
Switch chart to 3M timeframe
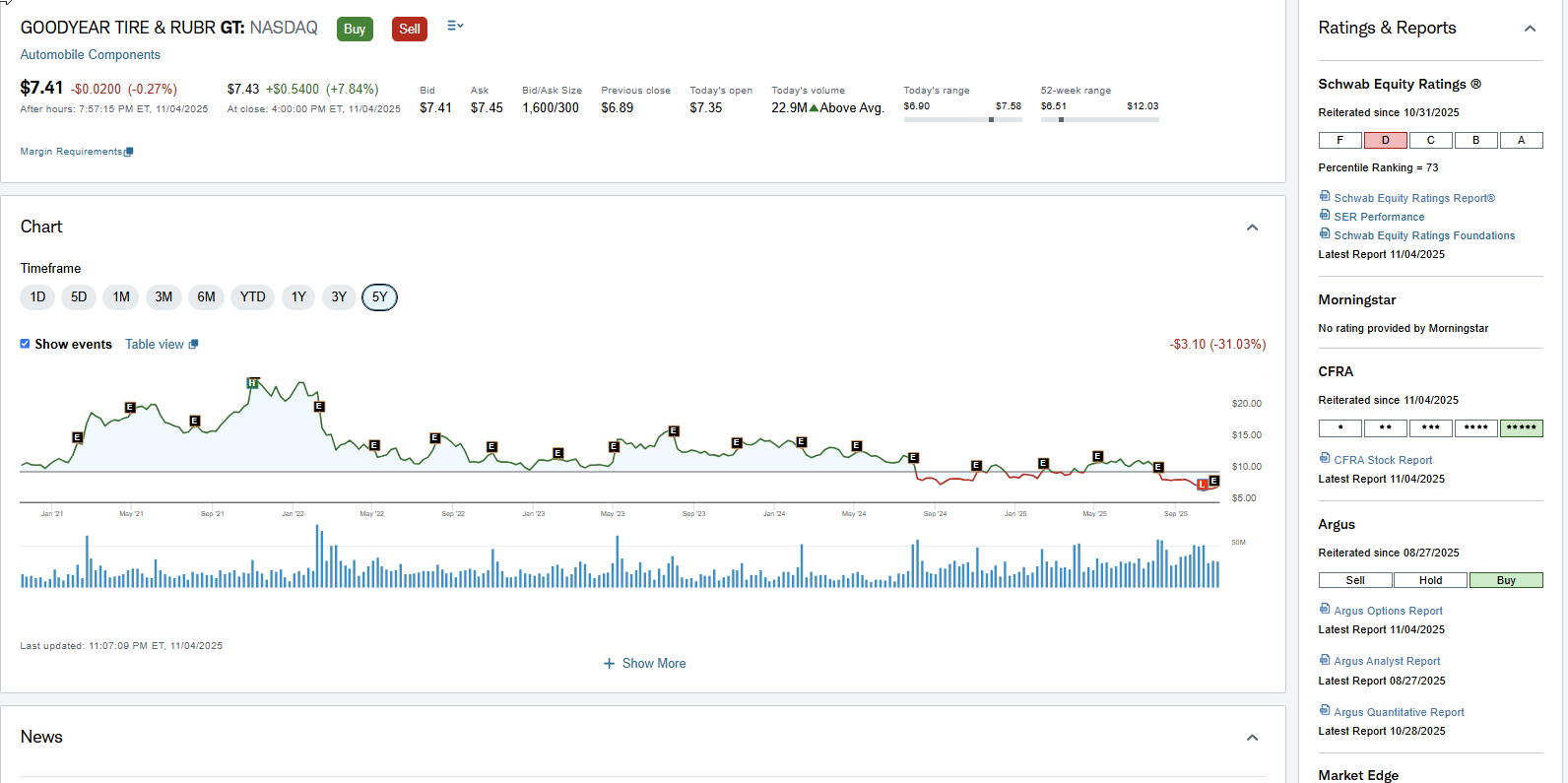point(163,297)
